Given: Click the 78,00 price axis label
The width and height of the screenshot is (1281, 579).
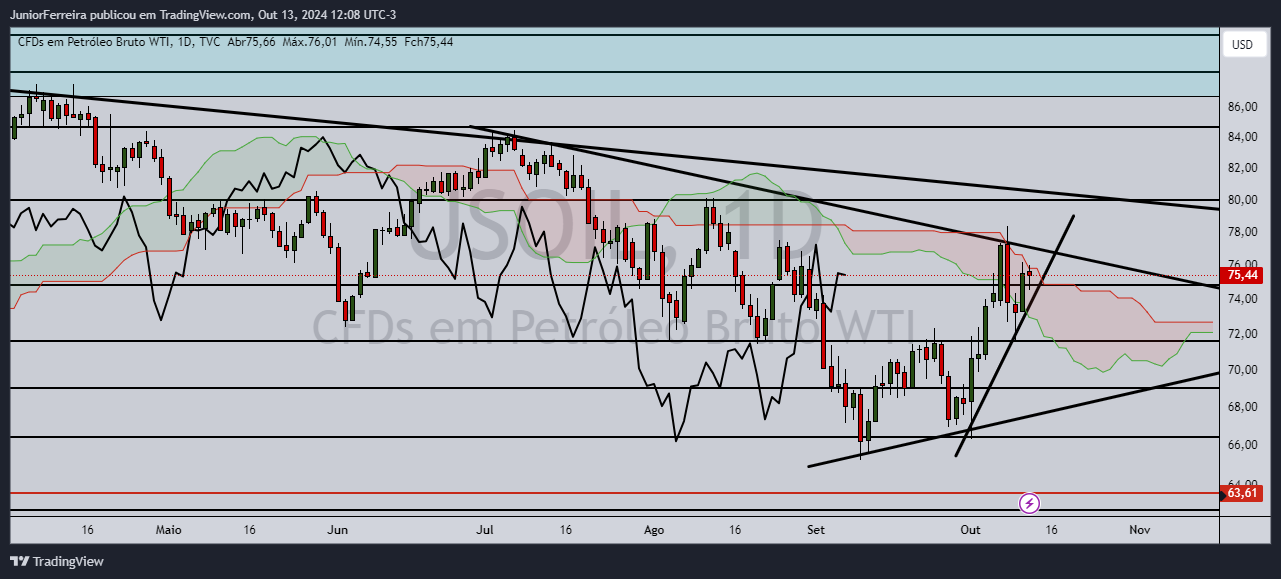Looking at the screenshot, I should pyautogui.click(x=1242, y=232).
